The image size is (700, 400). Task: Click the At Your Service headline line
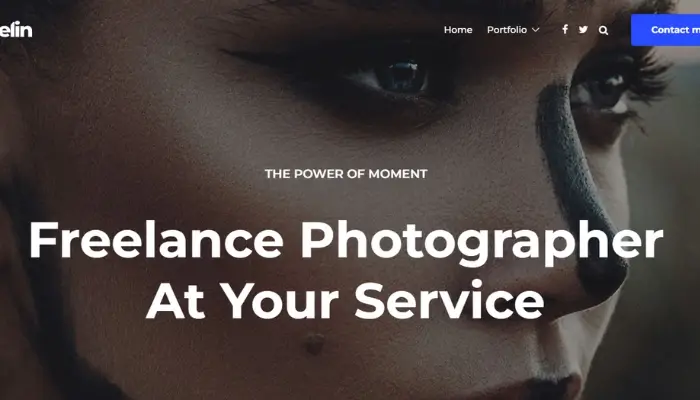[x=345, y=300]
